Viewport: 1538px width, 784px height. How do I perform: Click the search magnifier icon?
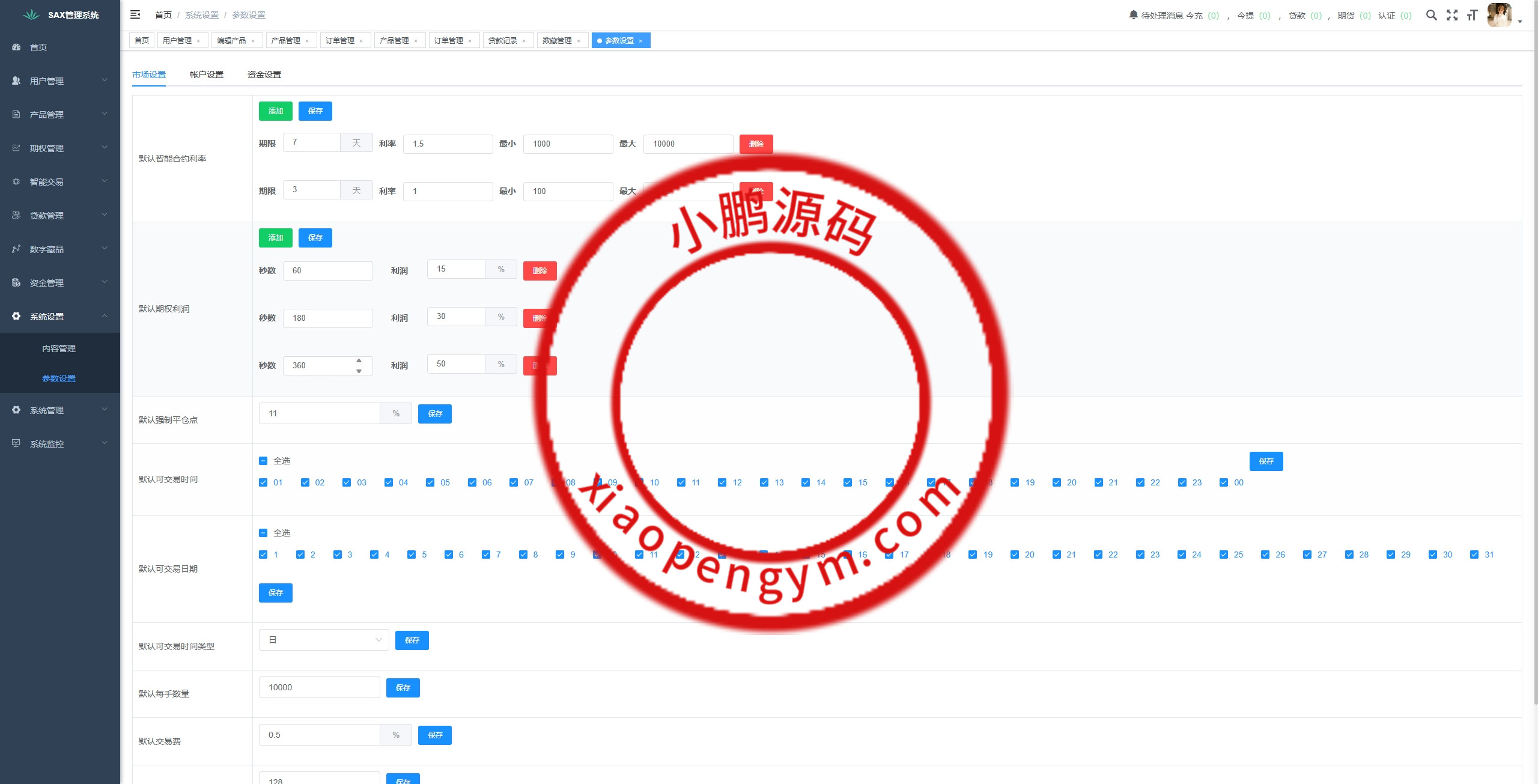pyautogui.click(x=1431, y=15)
